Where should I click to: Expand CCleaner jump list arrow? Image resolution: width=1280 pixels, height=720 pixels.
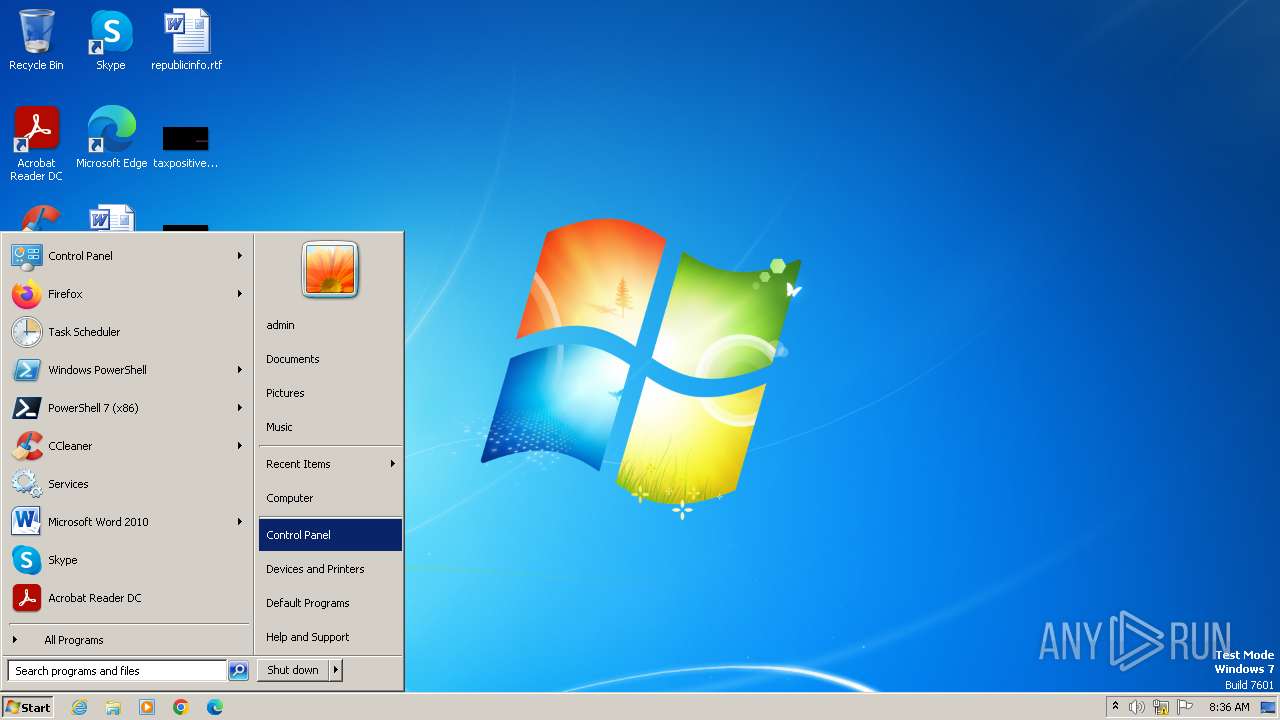(240, 446)
